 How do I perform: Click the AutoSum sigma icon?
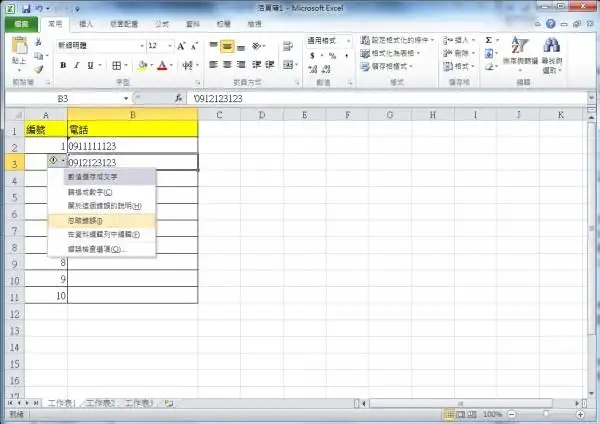[489, 40]
